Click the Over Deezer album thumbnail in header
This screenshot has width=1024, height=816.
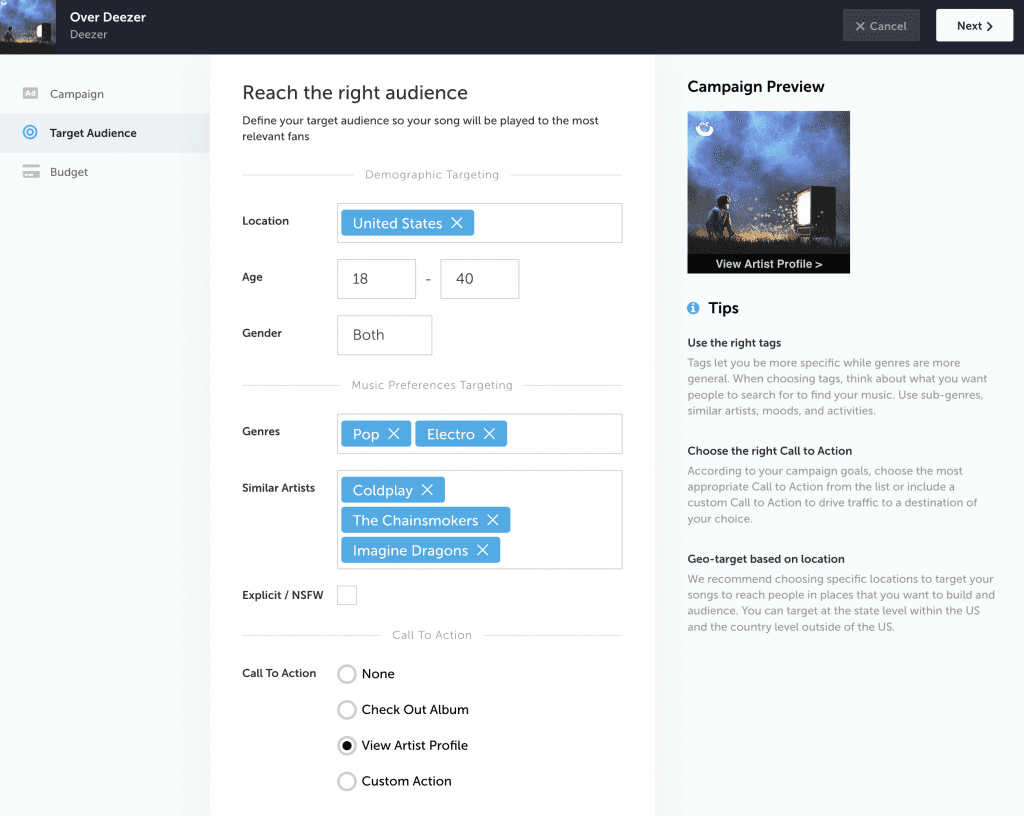coord(27,27)
